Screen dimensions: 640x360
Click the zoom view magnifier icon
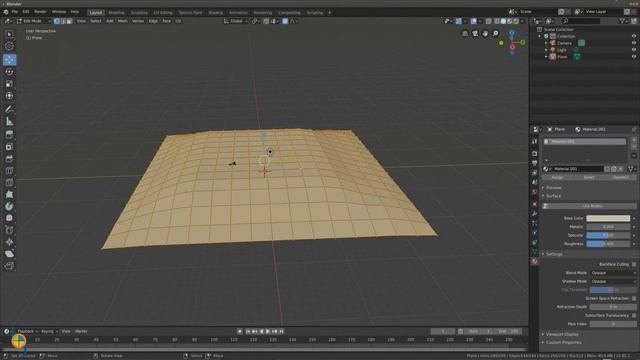coord(495,33)
